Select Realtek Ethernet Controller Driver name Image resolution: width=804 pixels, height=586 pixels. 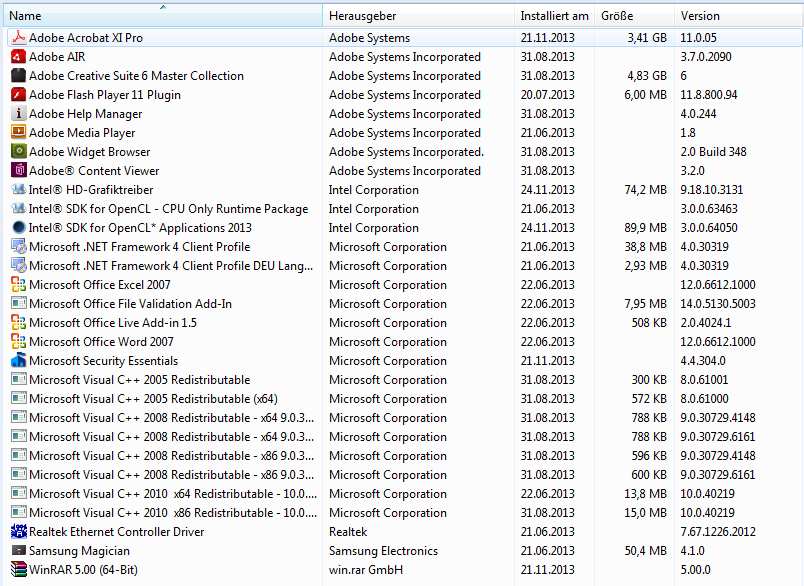pyautogui.click(x=116, y=531)
